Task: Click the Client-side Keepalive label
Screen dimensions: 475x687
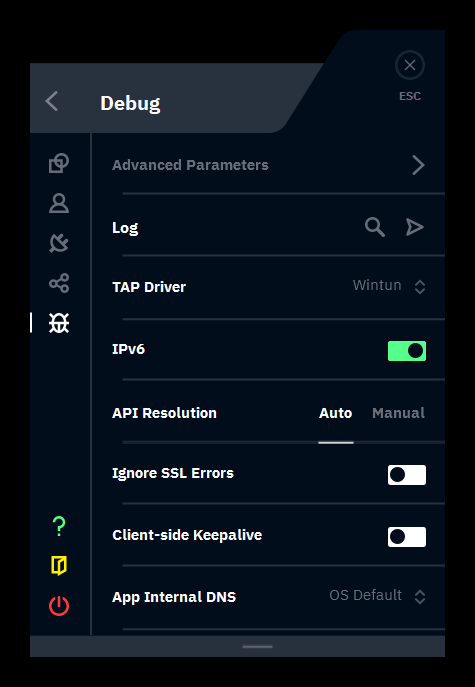Action: (x=187, y=535)
